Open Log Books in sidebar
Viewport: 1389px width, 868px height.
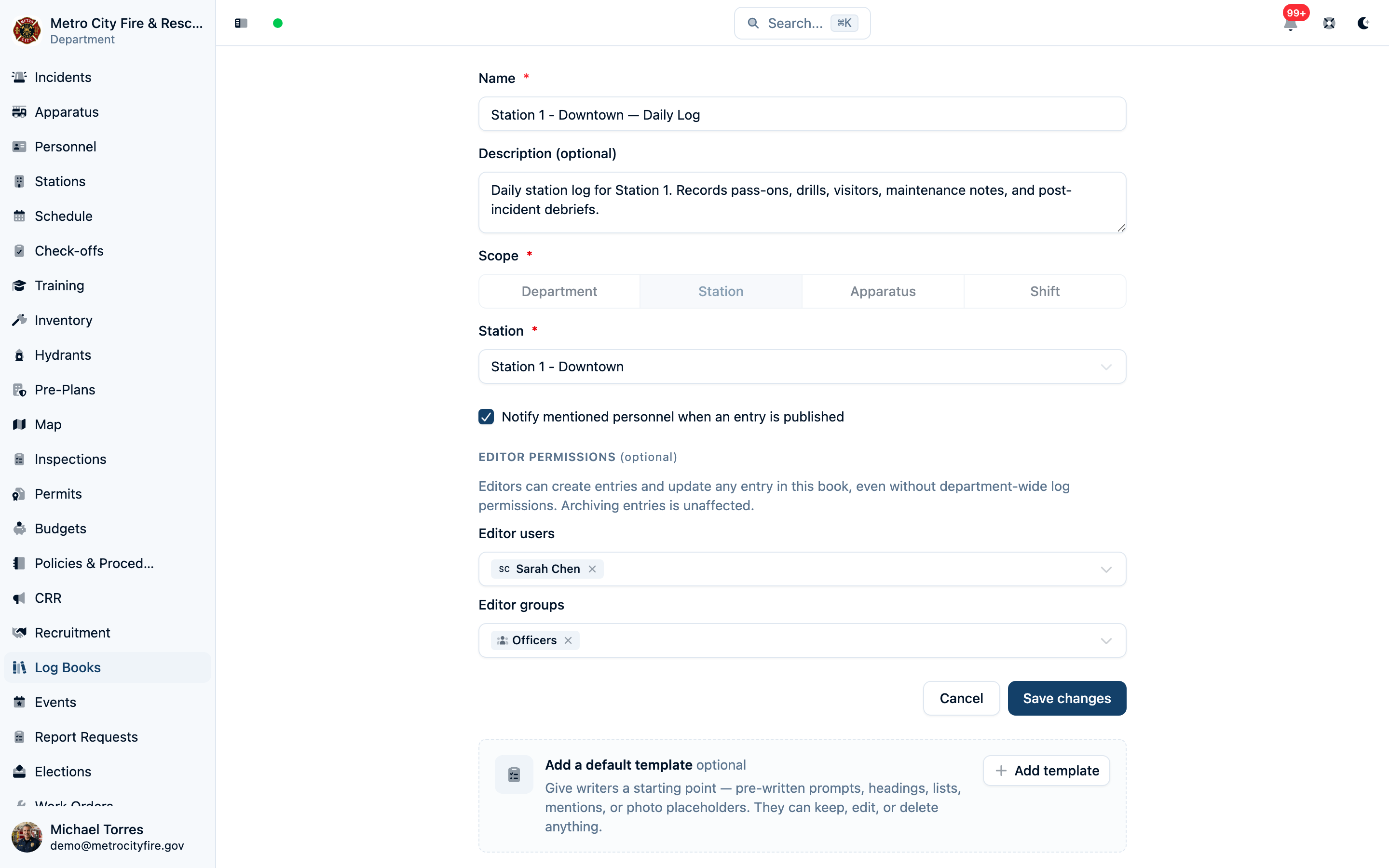(108, 667)
